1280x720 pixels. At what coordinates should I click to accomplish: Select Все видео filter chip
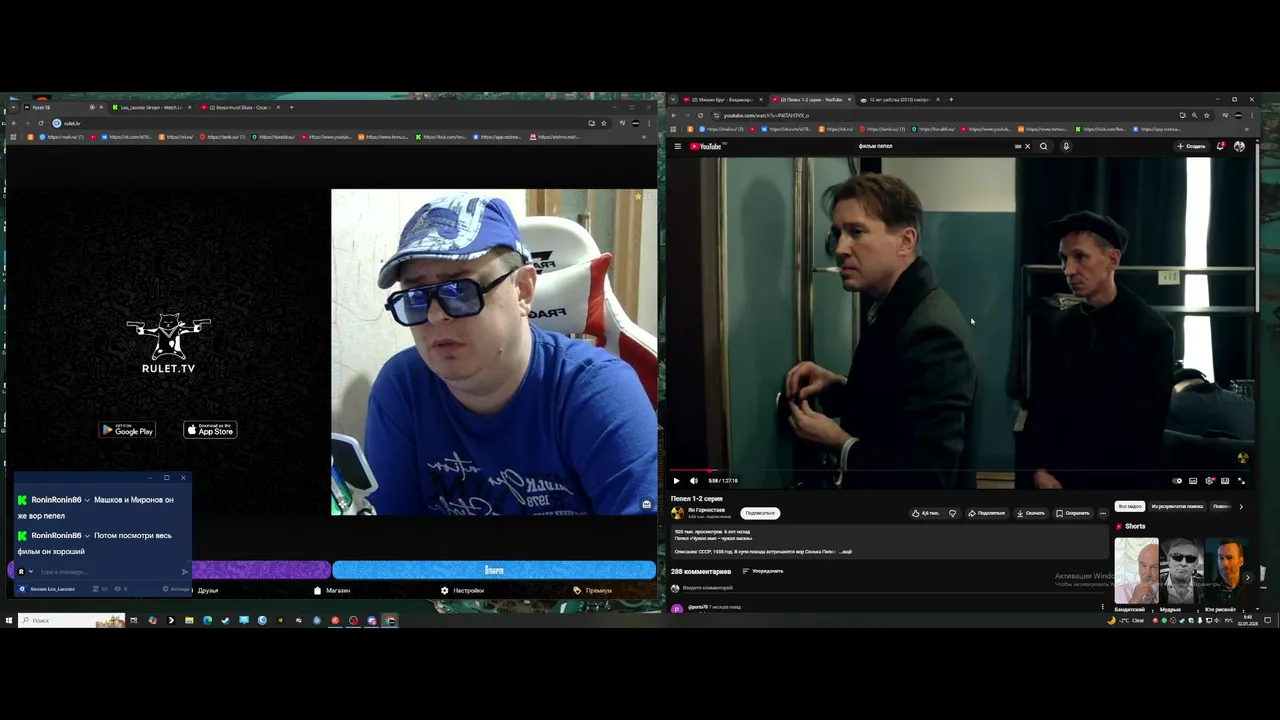tap(1130, 506)
